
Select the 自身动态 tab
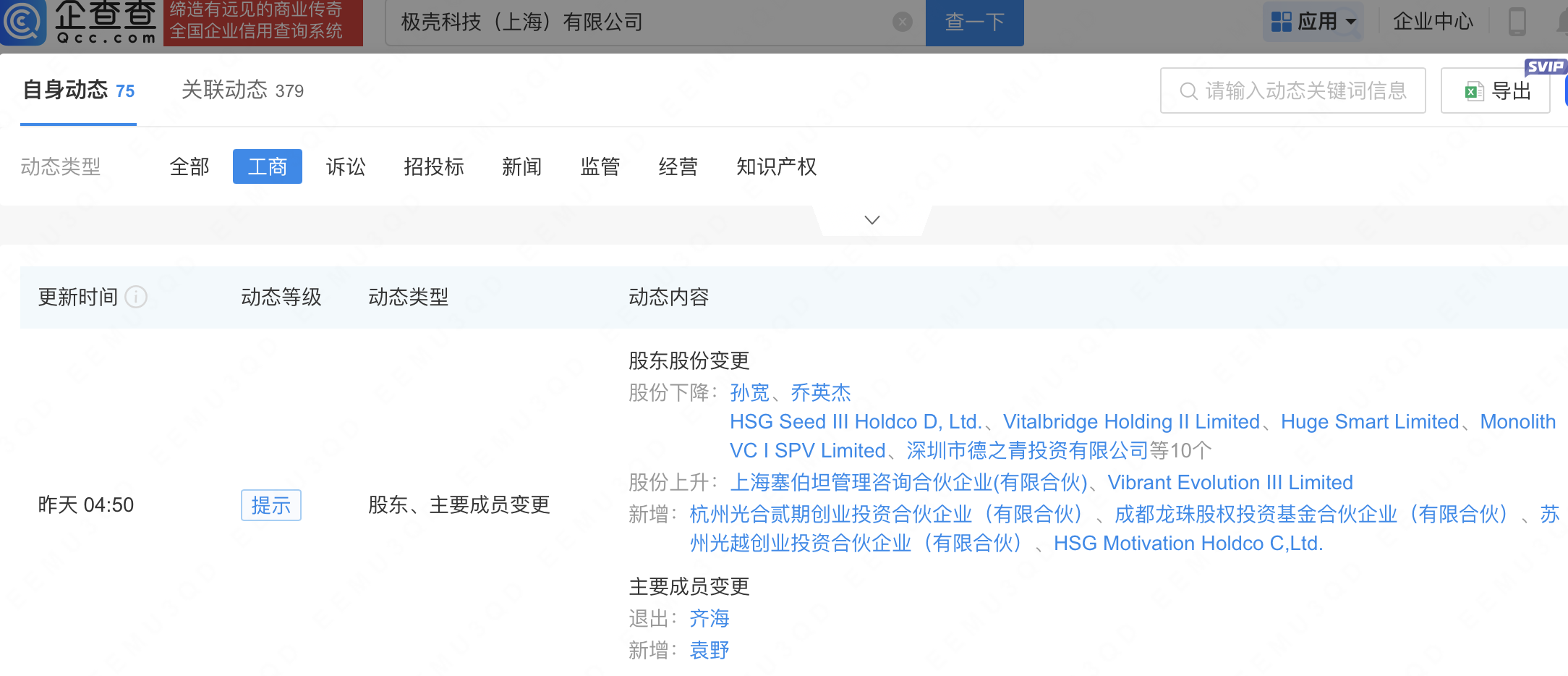[x=78, y=90]
